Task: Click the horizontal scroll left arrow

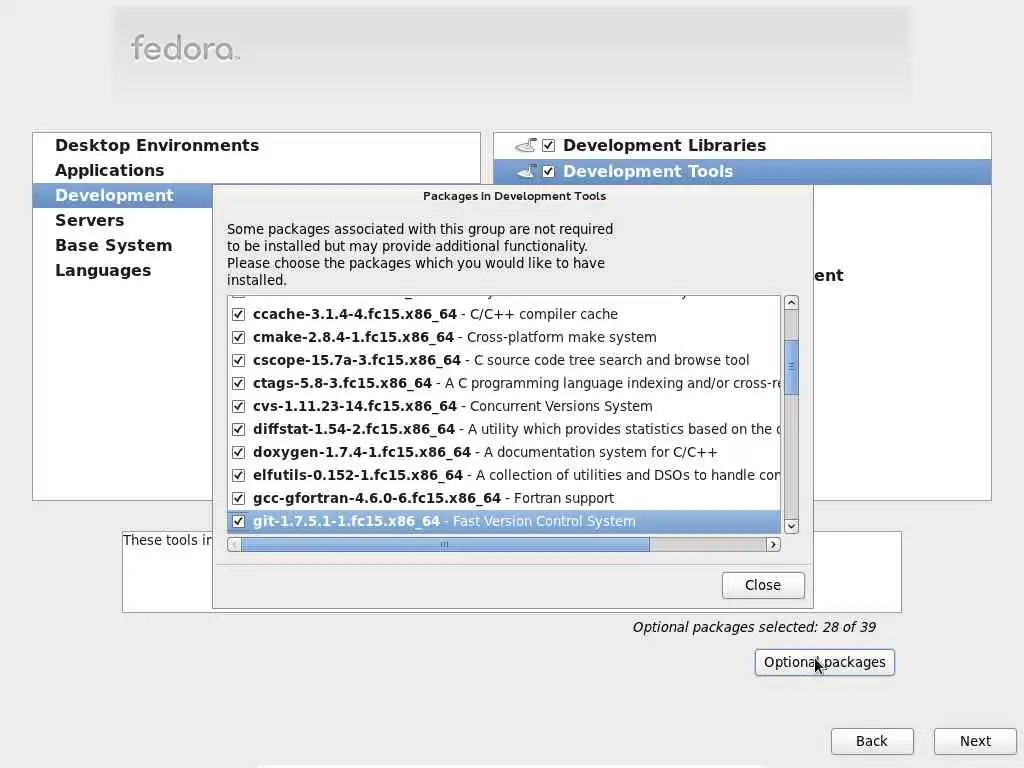Action: 234,545
